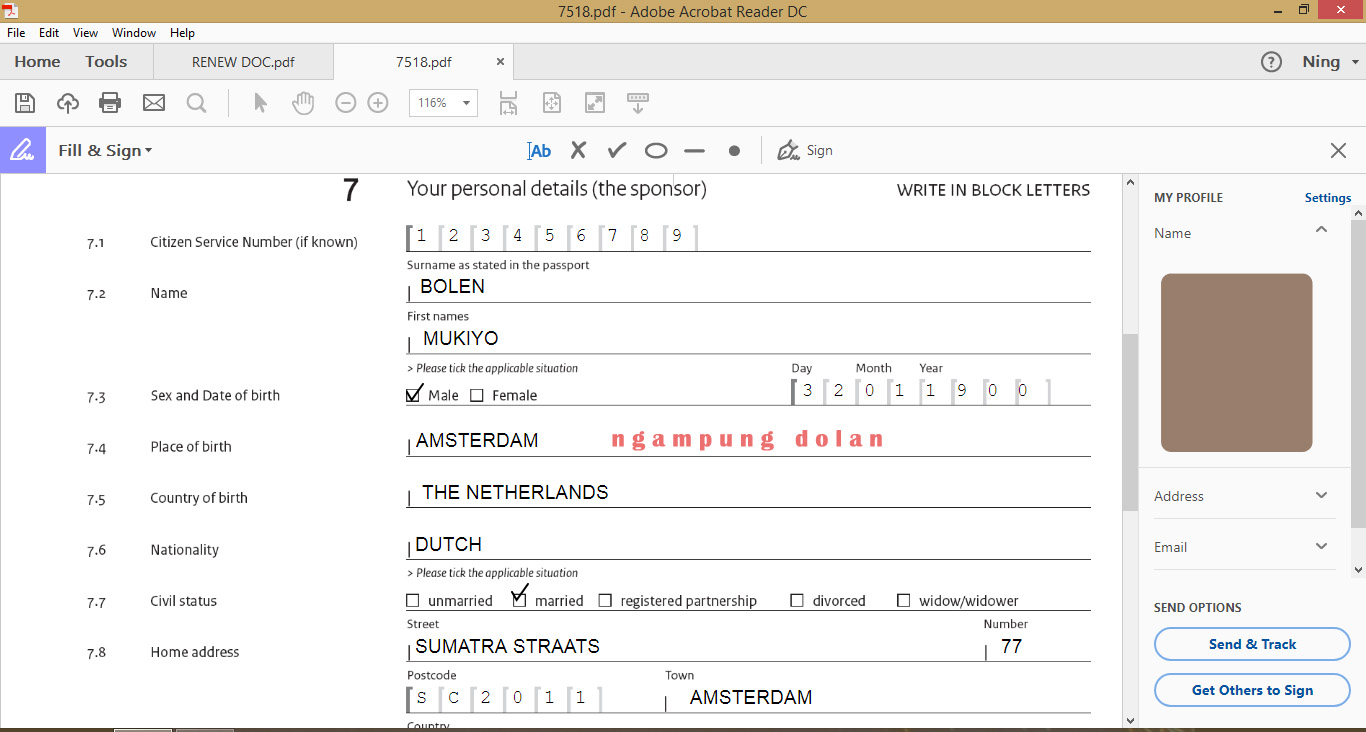The height and width of the screenshot is (732, 1366).
Task: Expand the Address profile section
Action: 1321,495
